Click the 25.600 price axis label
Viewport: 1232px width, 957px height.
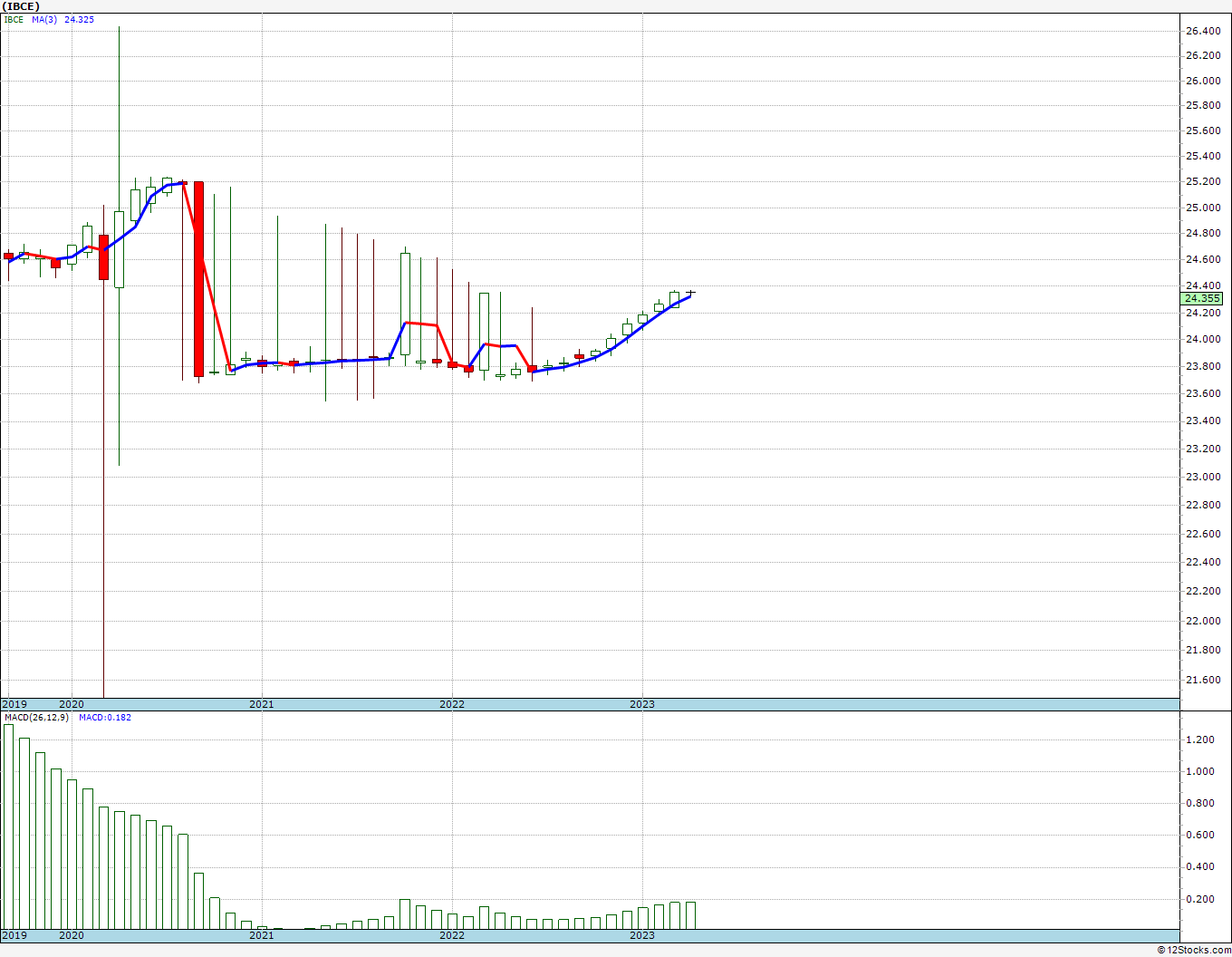[1203, 130]
